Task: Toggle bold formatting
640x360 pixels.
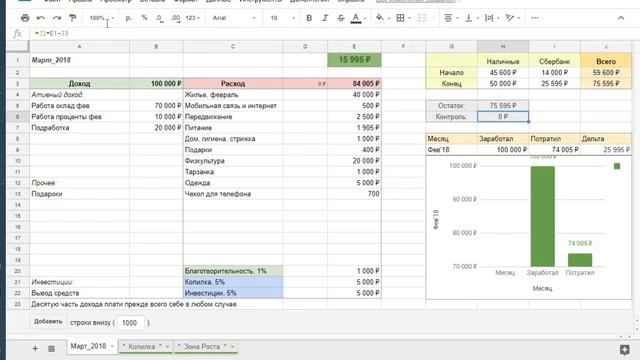Action: pyautogui.click(x=309, y=18)
